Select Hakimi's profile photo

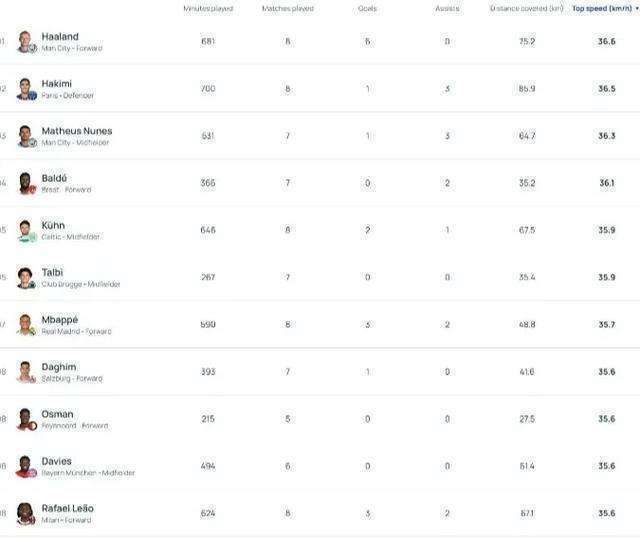[27, 89]
